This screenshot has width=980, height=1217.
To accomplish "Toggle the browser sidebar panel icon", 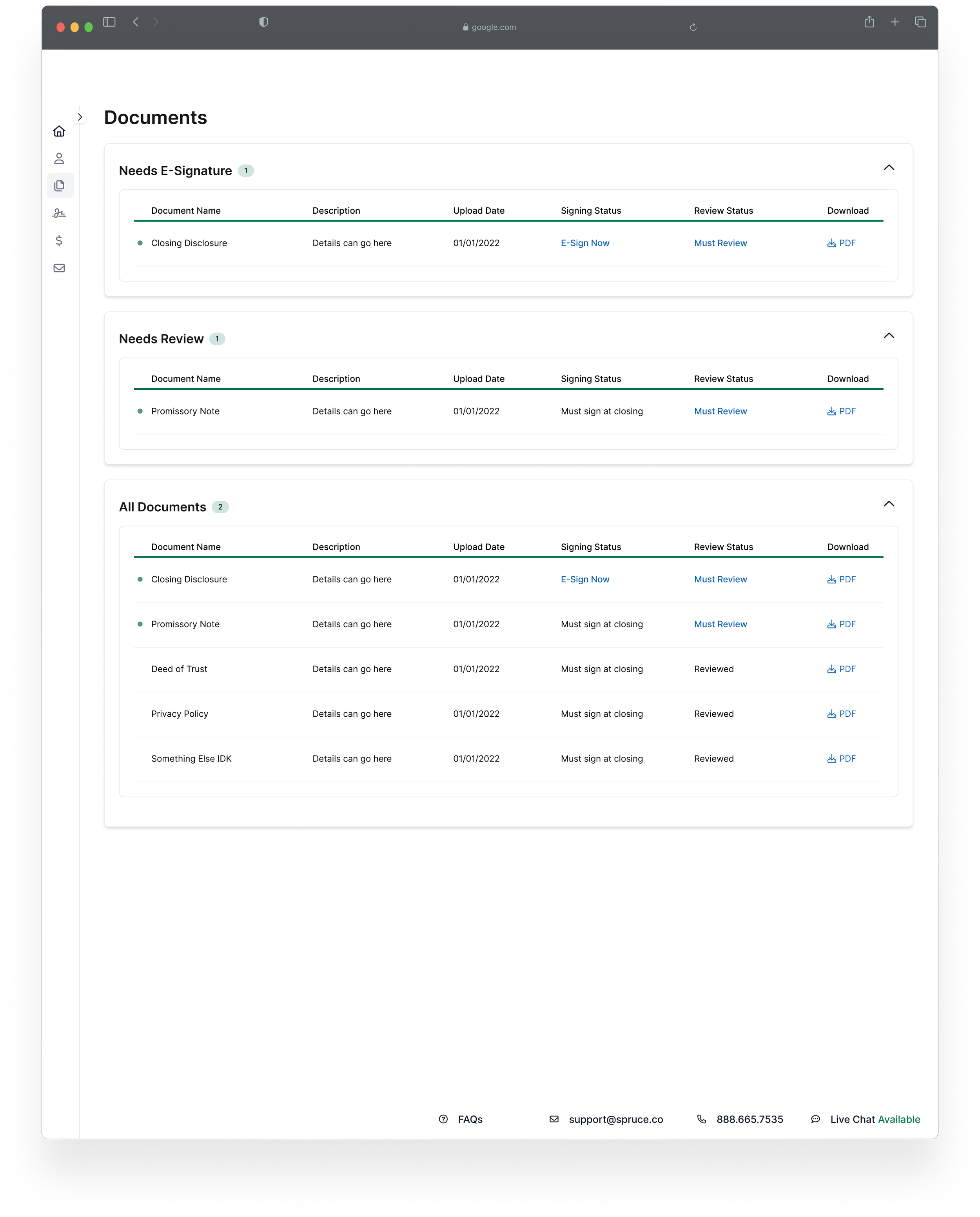I will [109, 22].
